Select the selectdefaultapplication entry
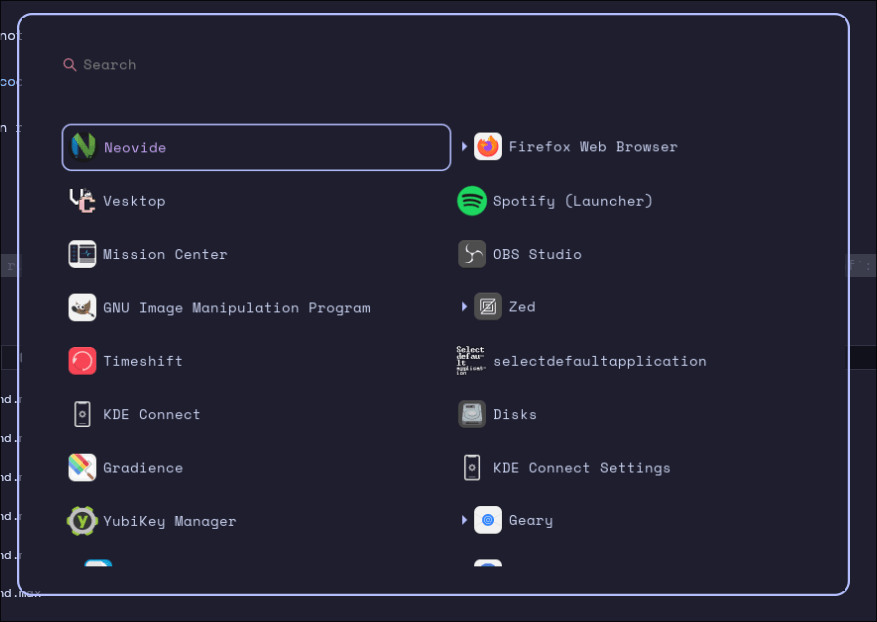This screenshot has height=622, width=877. (600, 361)
